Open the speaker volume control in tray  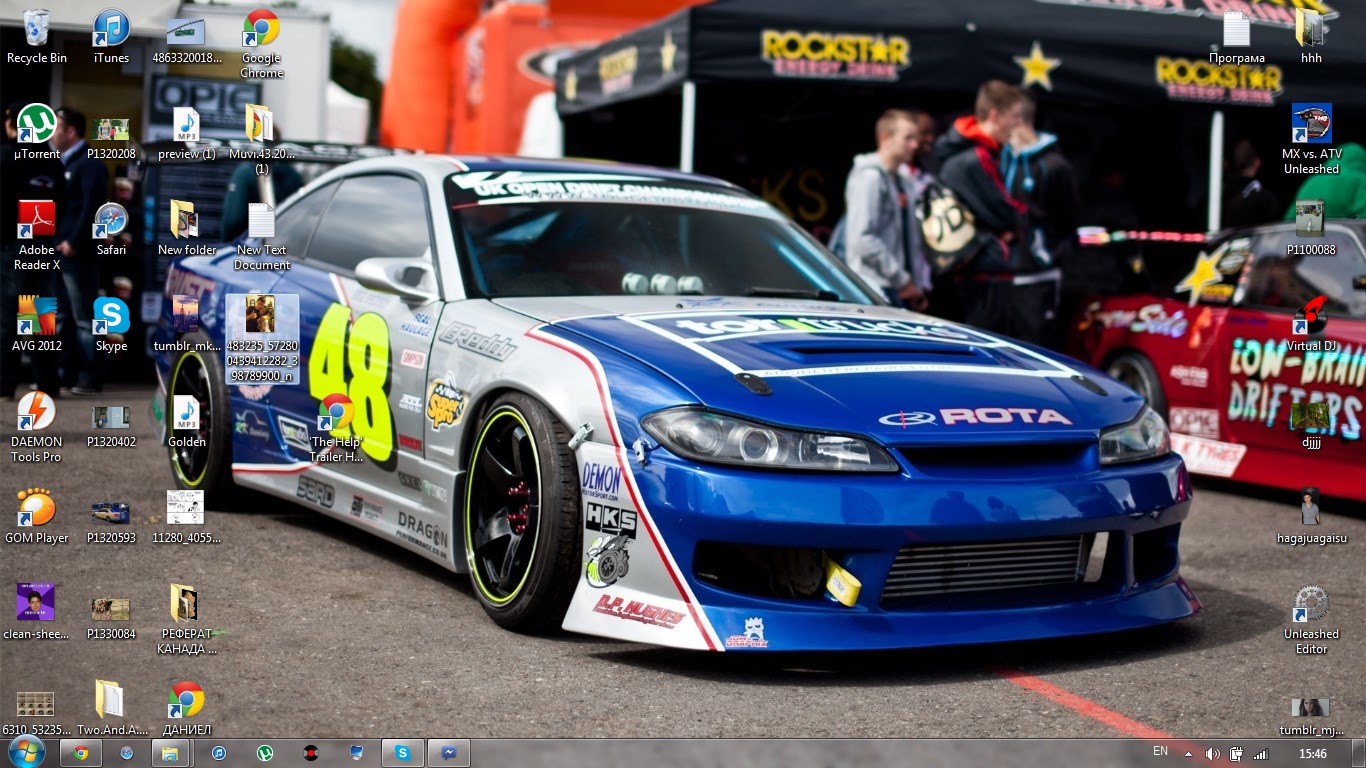[1212, 754]
